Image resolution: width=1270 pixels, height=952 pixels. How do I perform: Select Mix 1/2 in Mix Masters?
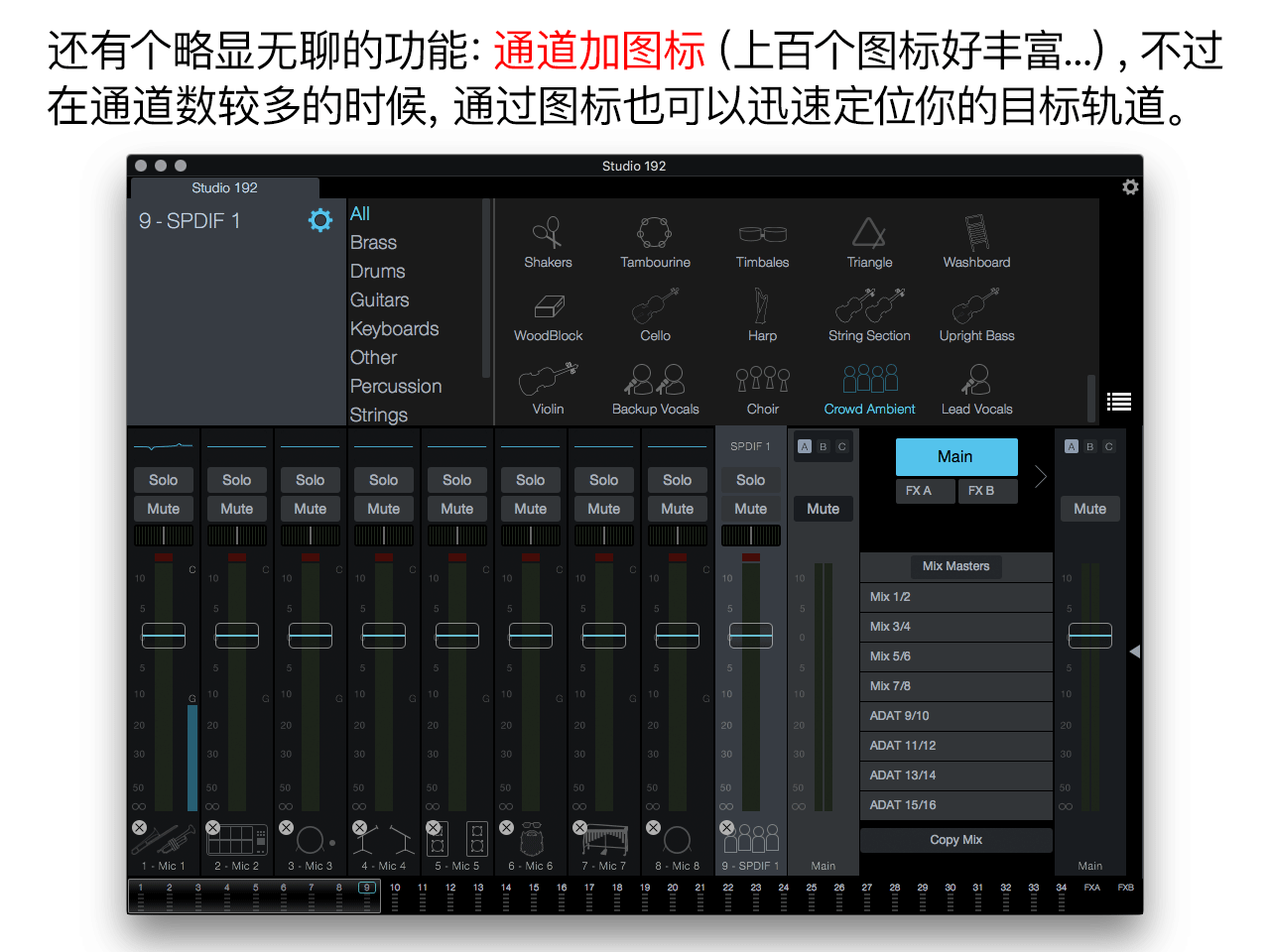[x=956, y=597]
